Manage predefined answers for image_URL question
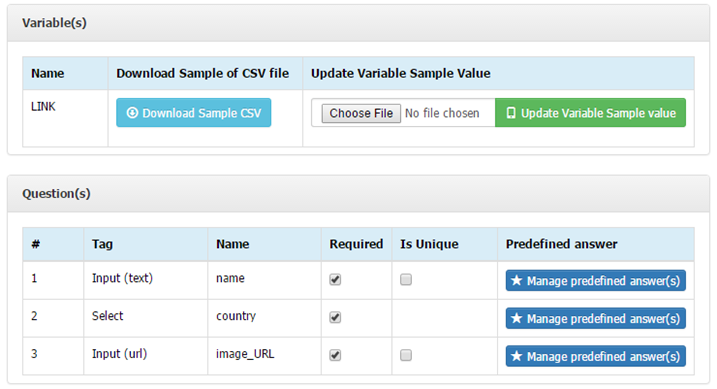Viewport: 717px width, 389px height. coord(595,356)
